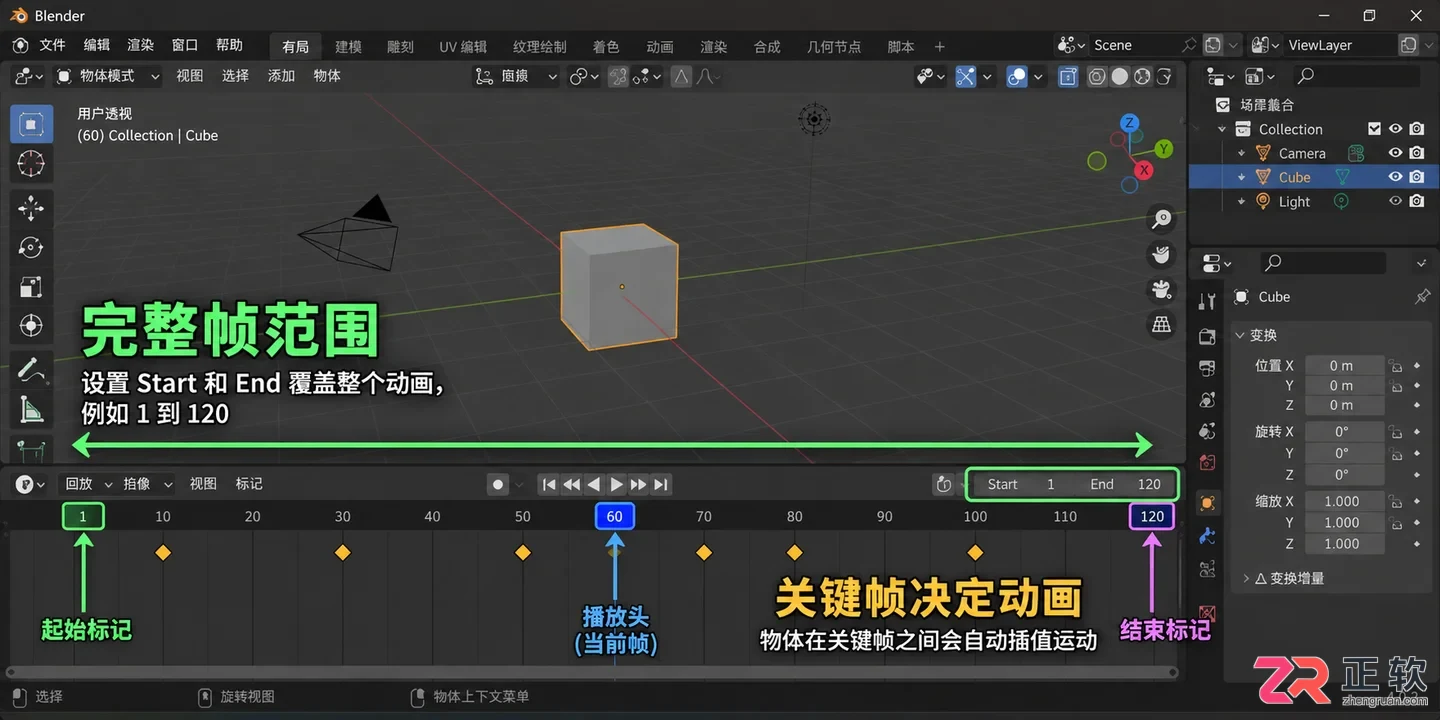
Task: Toggle camera view with the camera gizmo
Action: (1161, 289)
